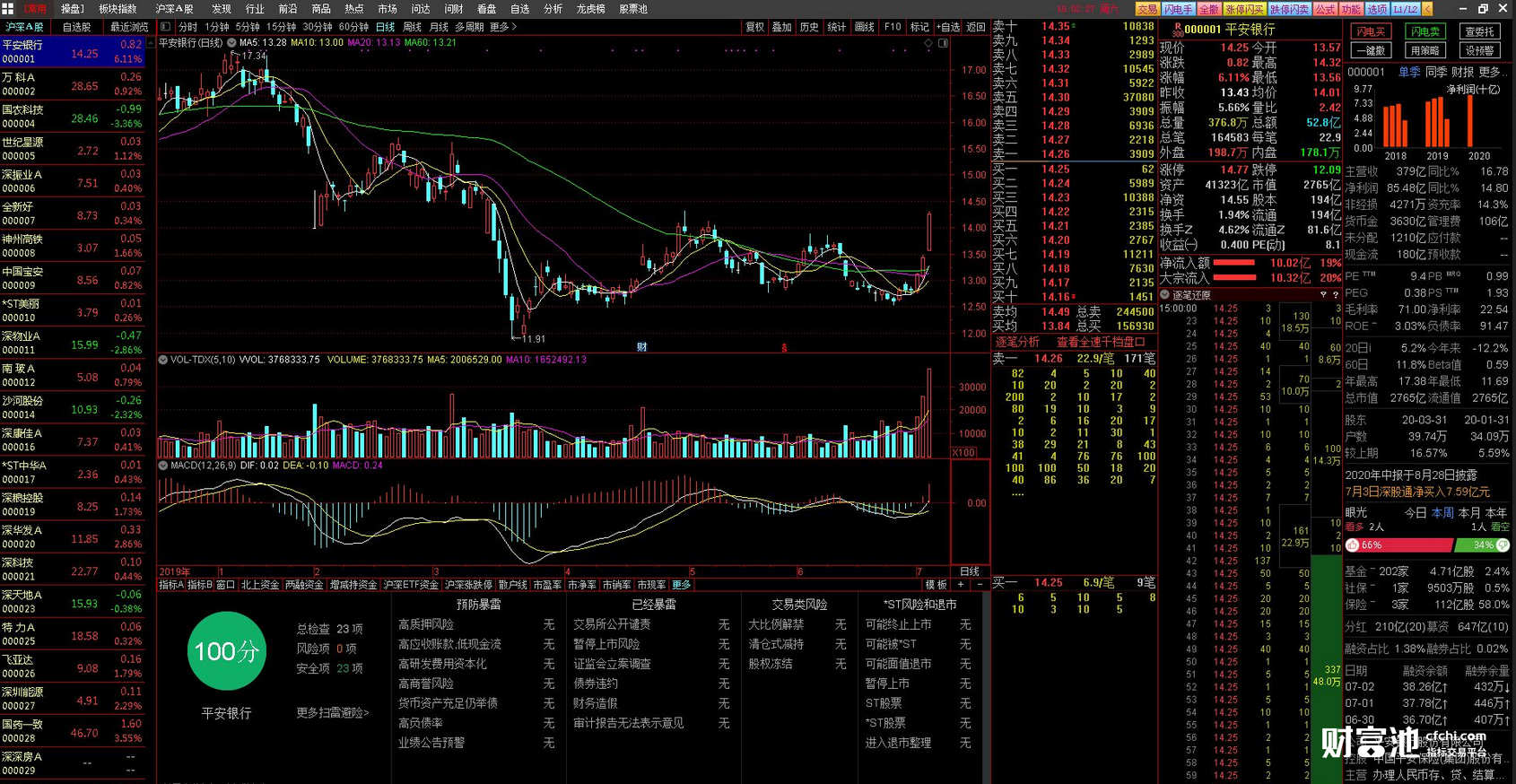Click the 查委托 order query button
The width and height of the screenshot is (1516, 784).
(1479, 31)
